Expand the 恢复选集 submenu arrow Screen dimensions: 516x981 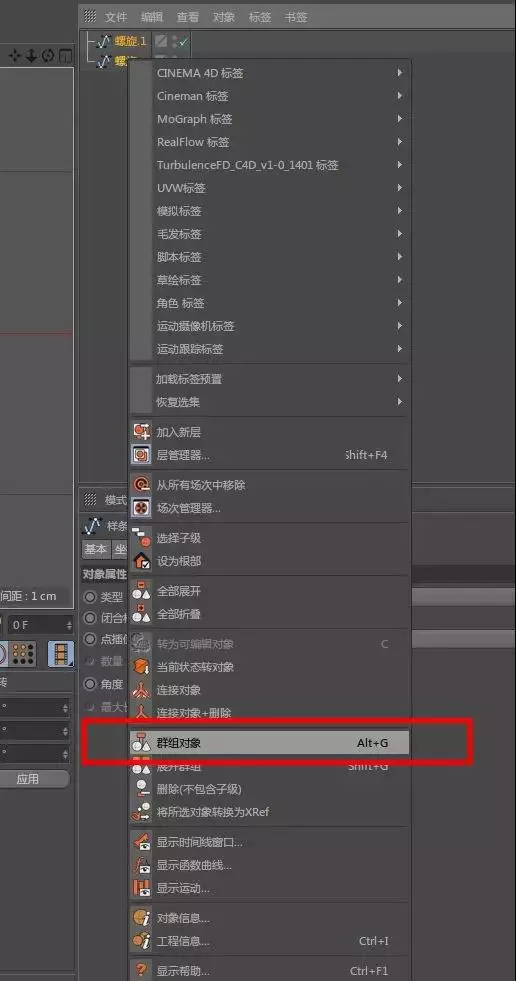tap(399, 402)
